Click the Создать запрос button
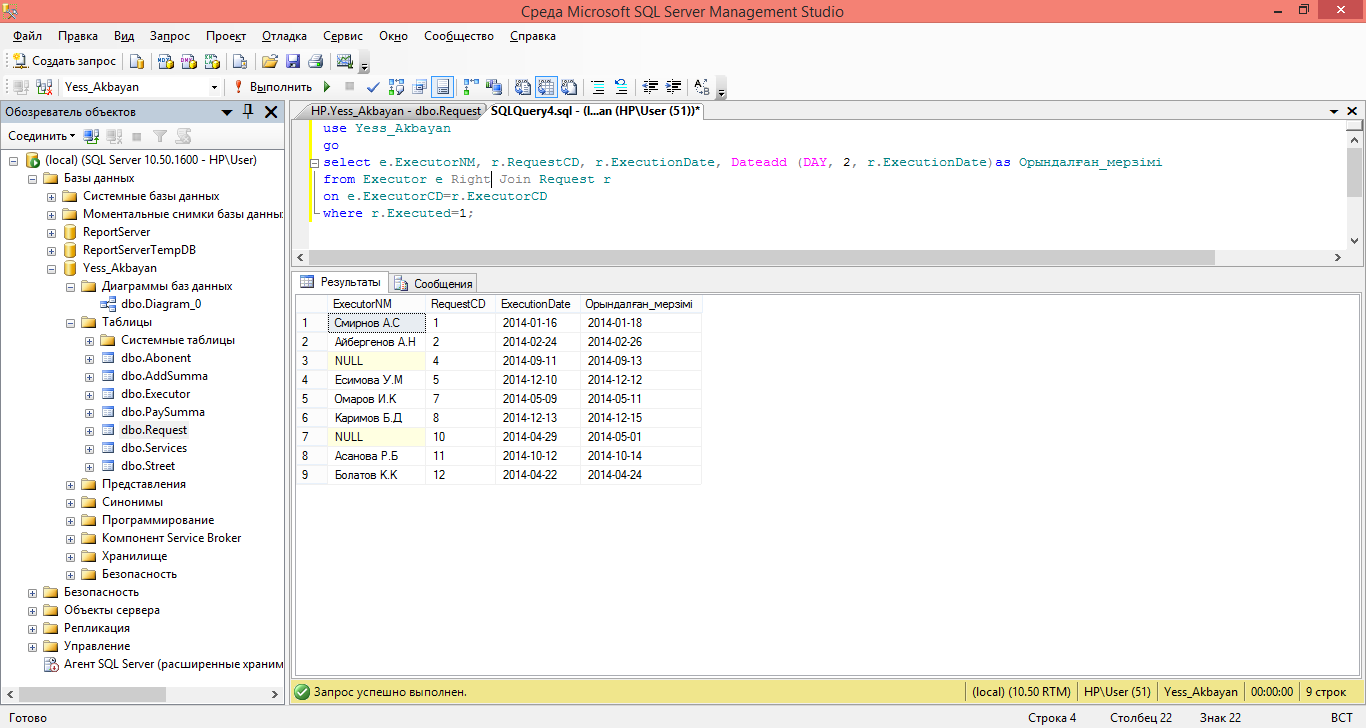Viewport: 1366px width, 728px height. (65, 61)
